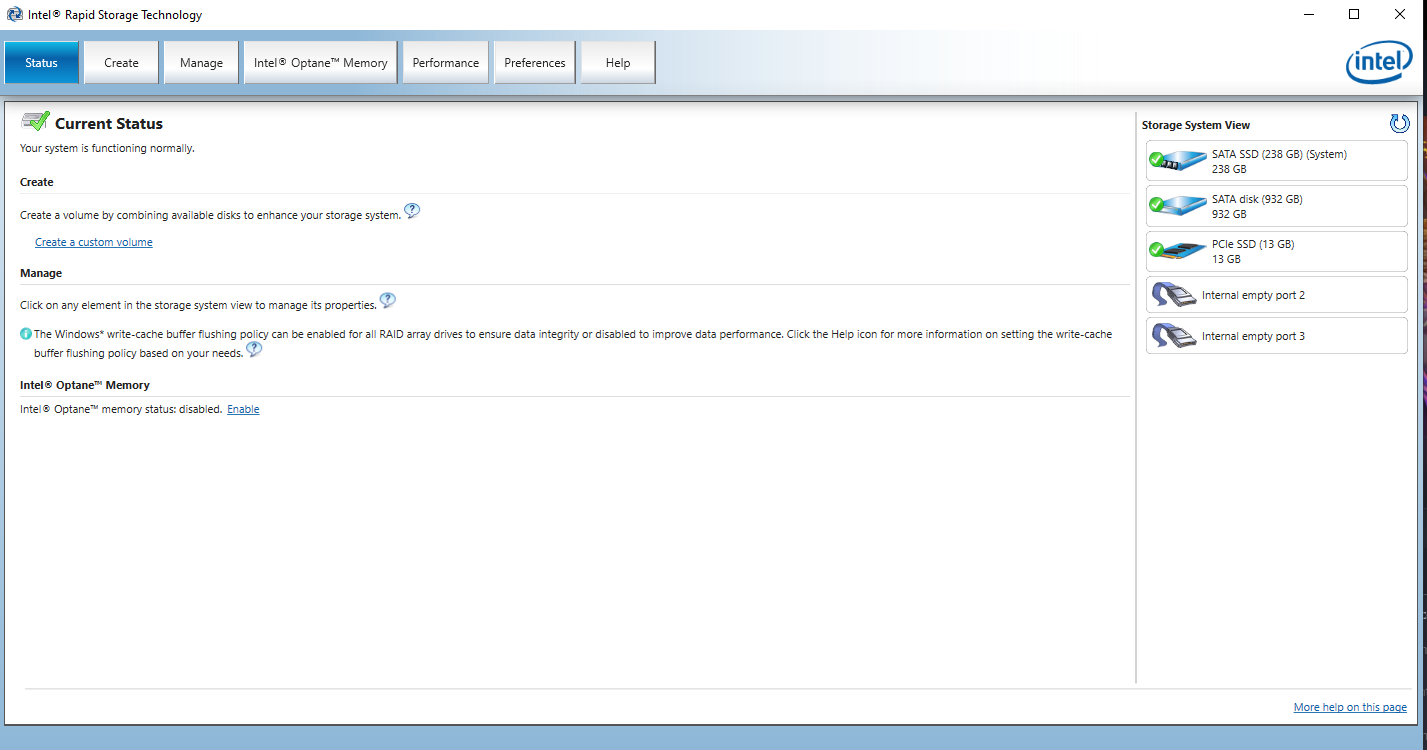The width and height of the screenshot is (1427, 750).
Task: Refresh the Storage System View
Action: click(1399, 123)
